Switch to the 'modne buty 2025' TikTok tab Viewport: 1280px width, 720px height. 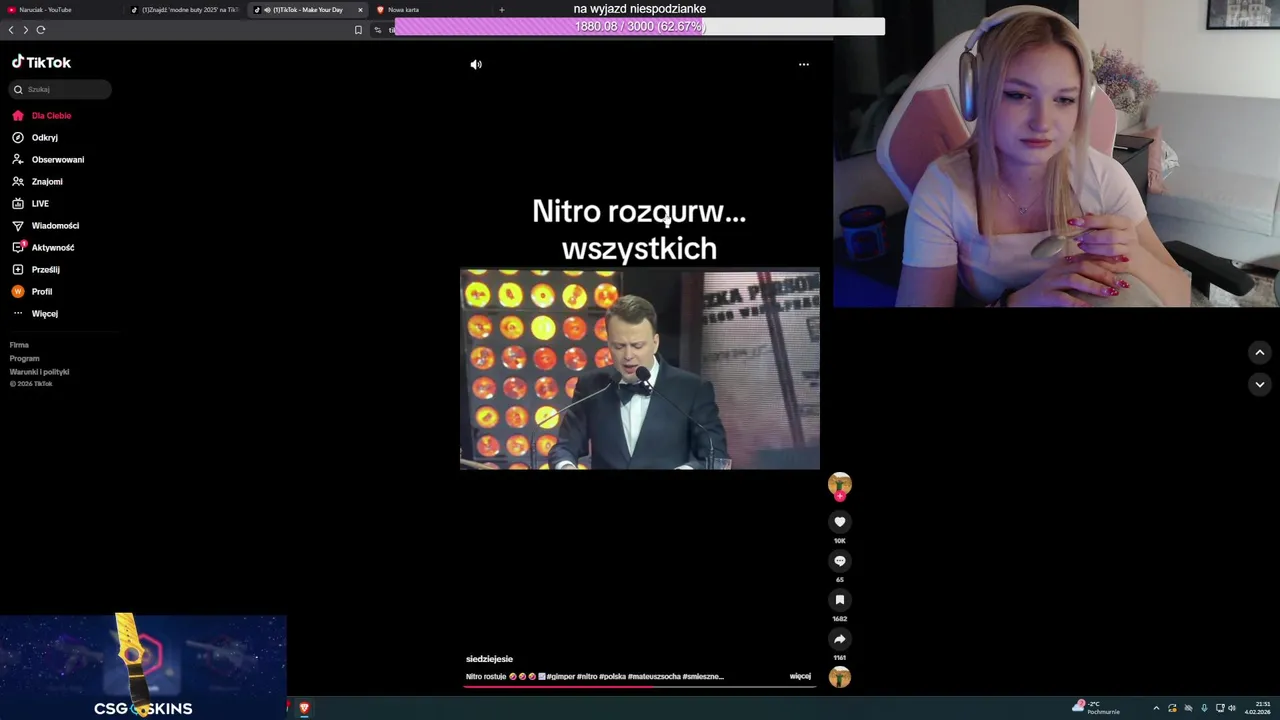point(186,10)
